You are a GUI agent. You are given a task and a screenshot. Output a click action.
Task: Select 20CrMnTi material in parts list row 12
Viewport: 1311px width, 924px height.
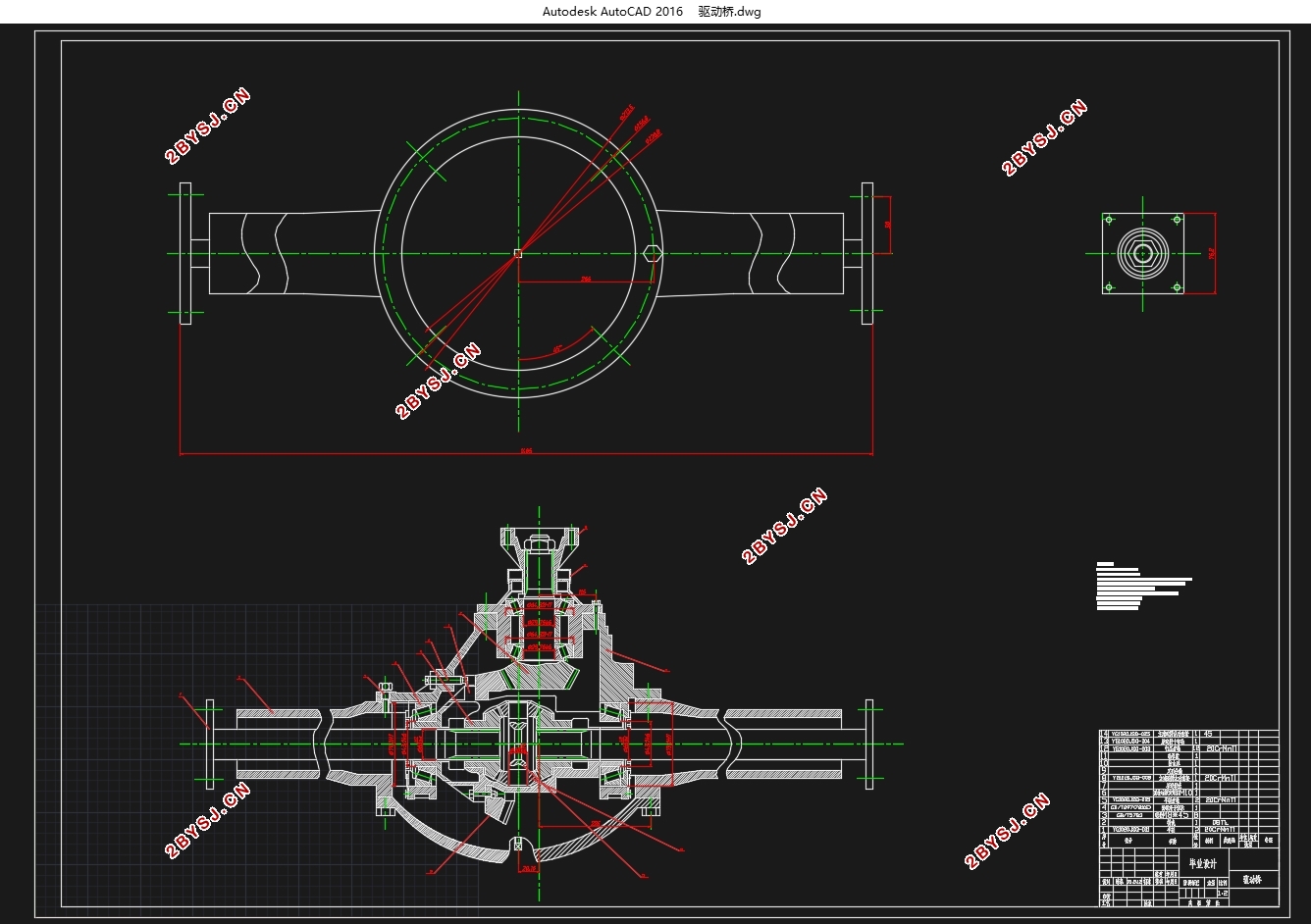tap(1220, 748)
